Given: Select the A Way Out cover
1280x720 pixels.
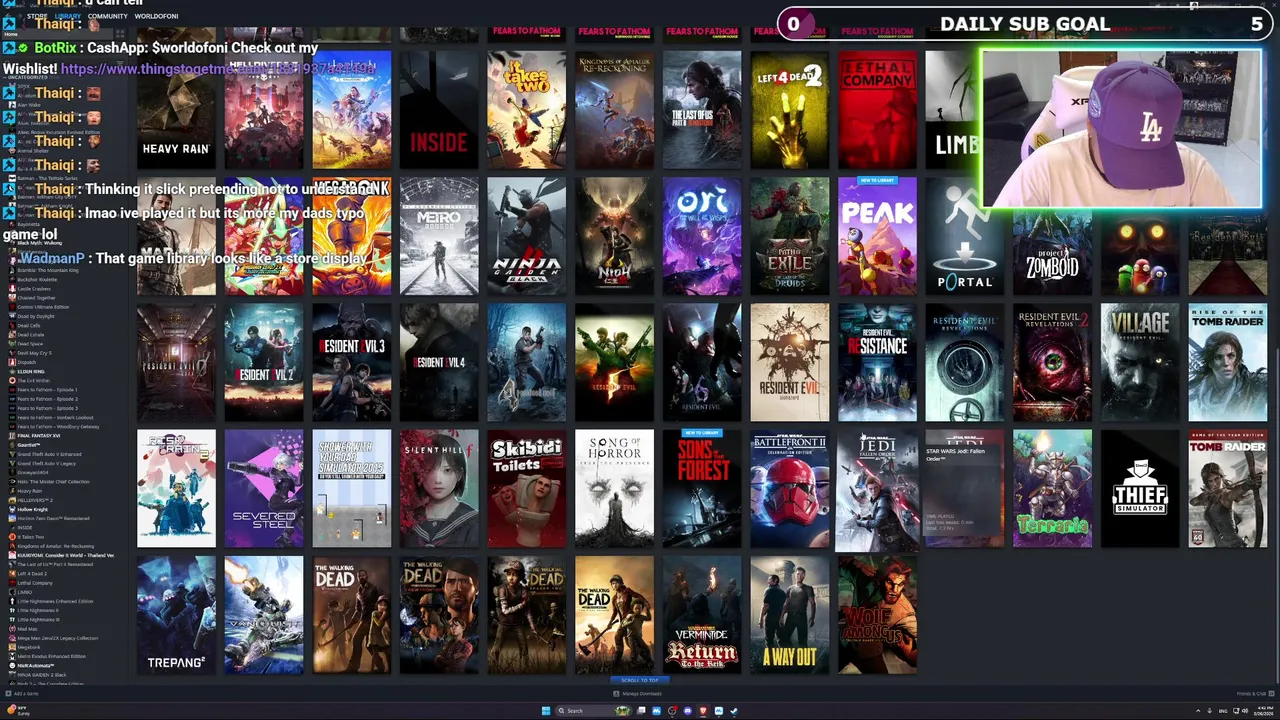Looking at the screenshot, I should click(x=790, y=615).
